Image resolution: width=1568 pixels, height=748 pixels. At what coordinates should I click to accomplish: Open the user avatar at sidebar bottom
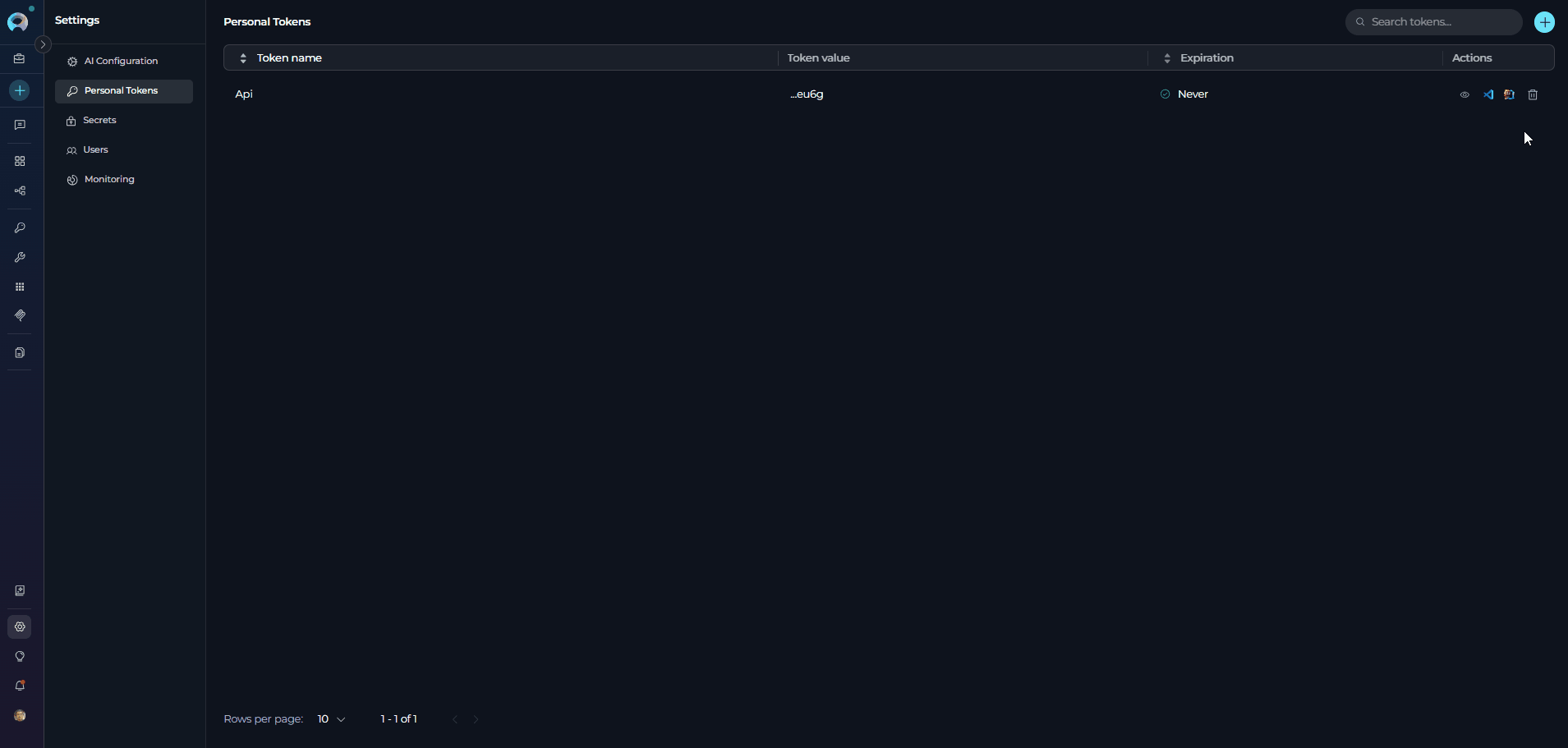coord(20,715)
